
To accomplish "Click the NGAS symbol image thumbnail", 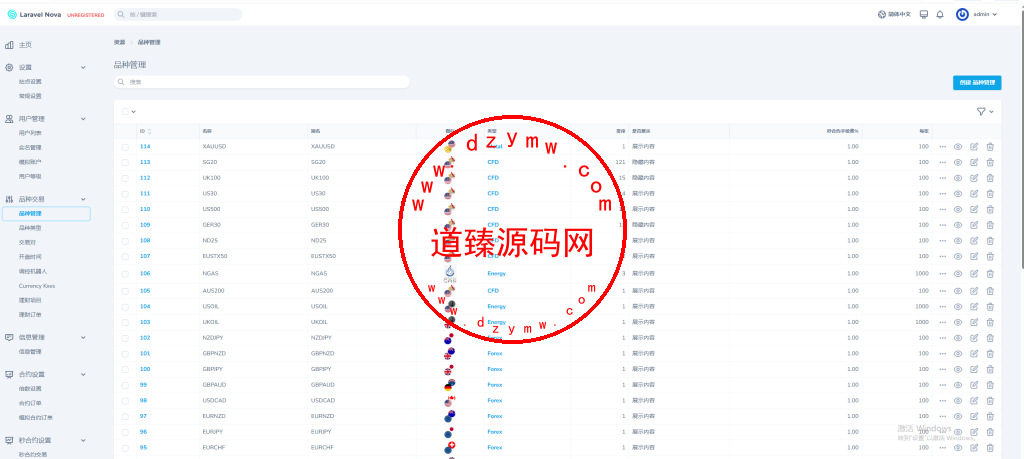I will (449, 274).
